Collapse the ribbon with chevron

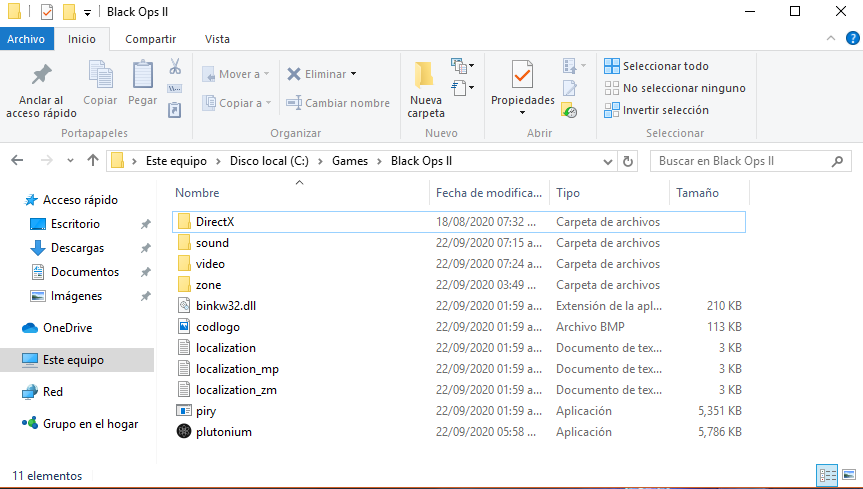click(831, 39)
